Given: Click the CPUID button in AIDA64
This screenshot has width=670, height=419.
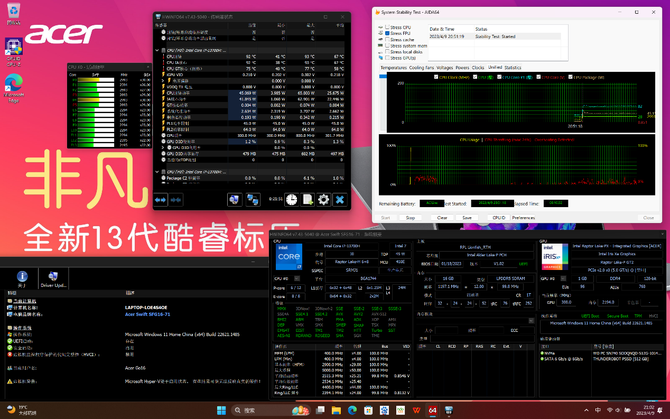Looking at the screenshot, I should click(499, 218).
